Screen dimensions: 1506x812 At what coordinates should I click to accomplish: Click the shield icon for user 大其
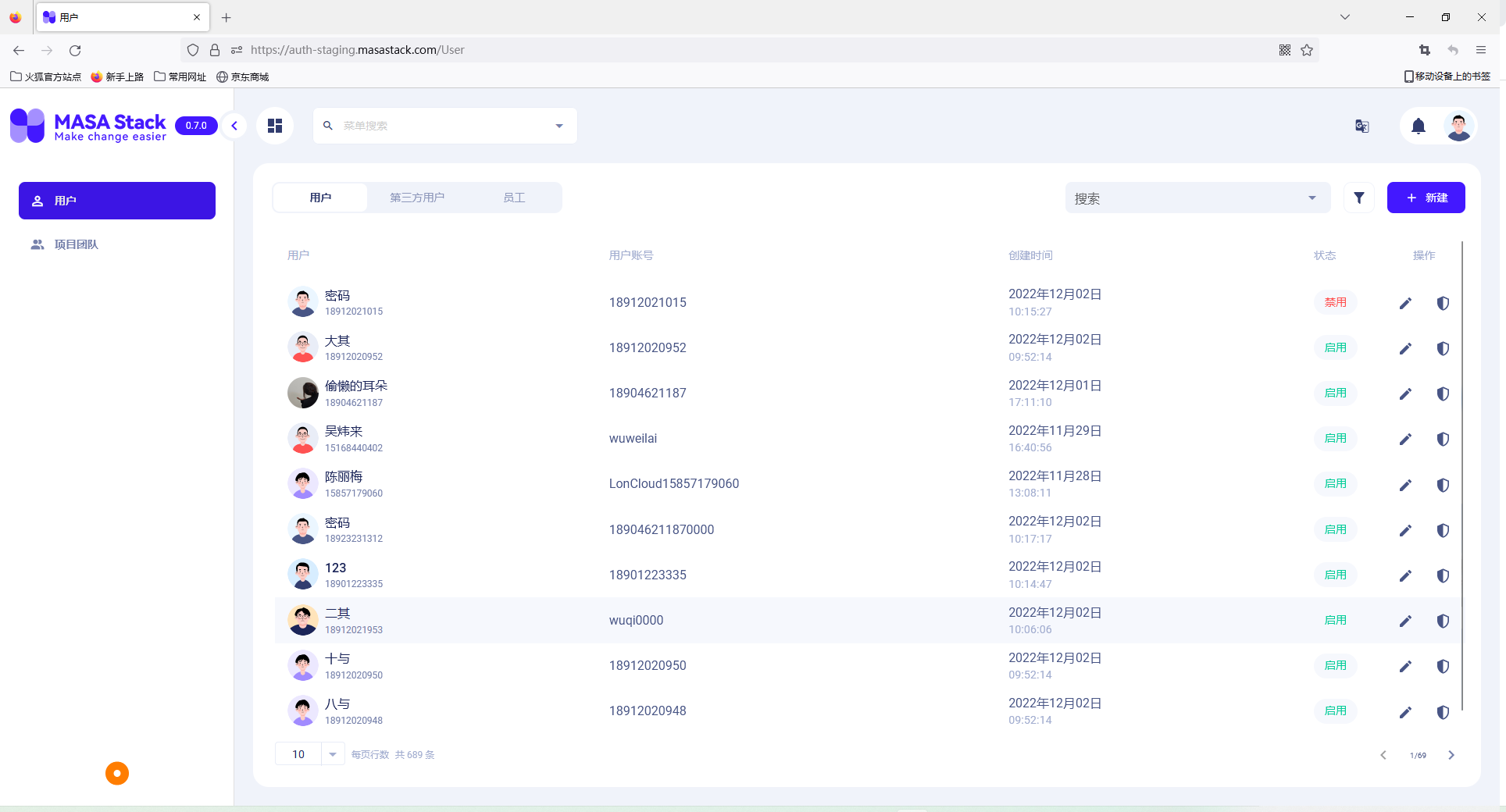point(1443,348)
